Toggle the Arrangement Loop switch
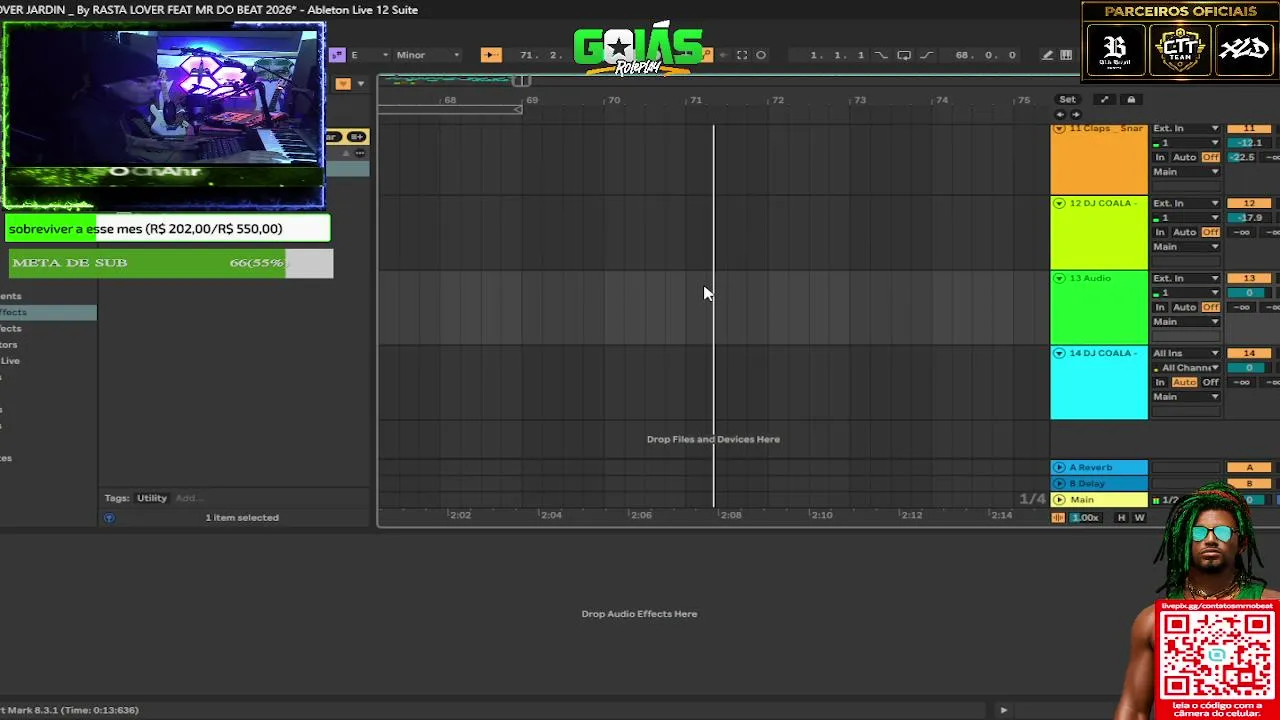 [904, 55]
